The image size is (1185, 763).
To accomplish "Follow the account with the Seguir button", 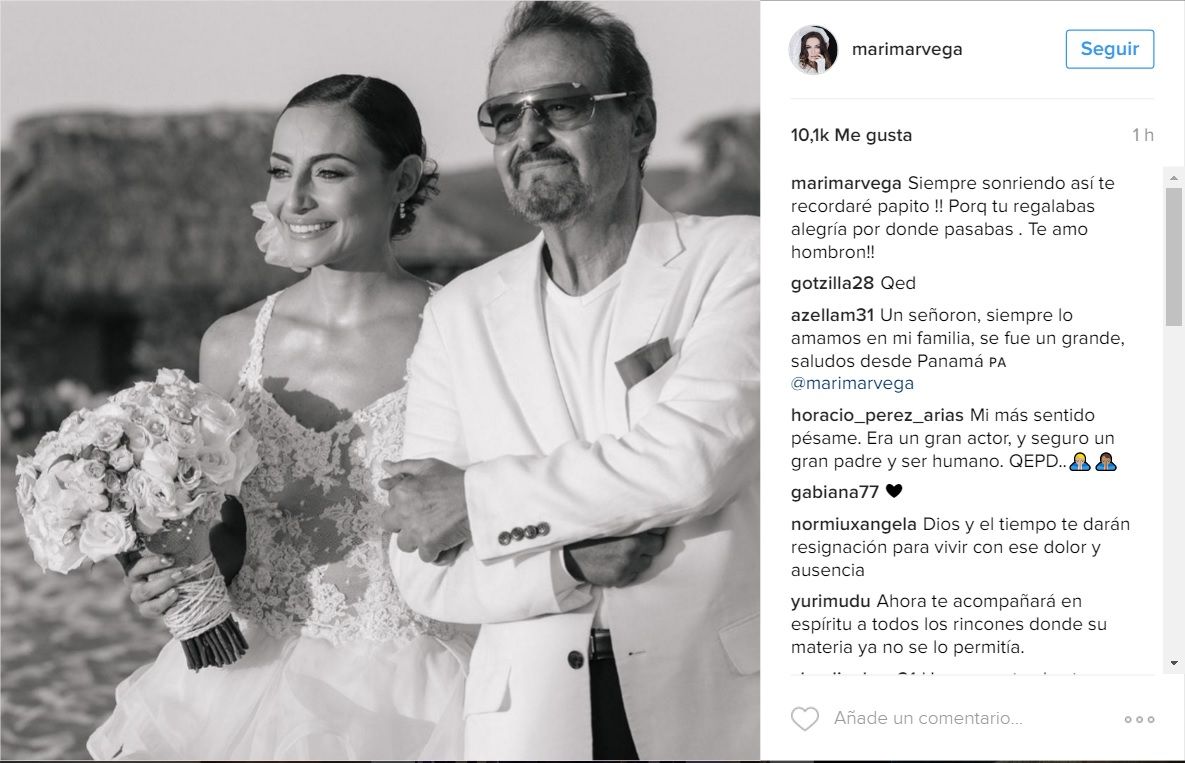I will click(1109, 49).
